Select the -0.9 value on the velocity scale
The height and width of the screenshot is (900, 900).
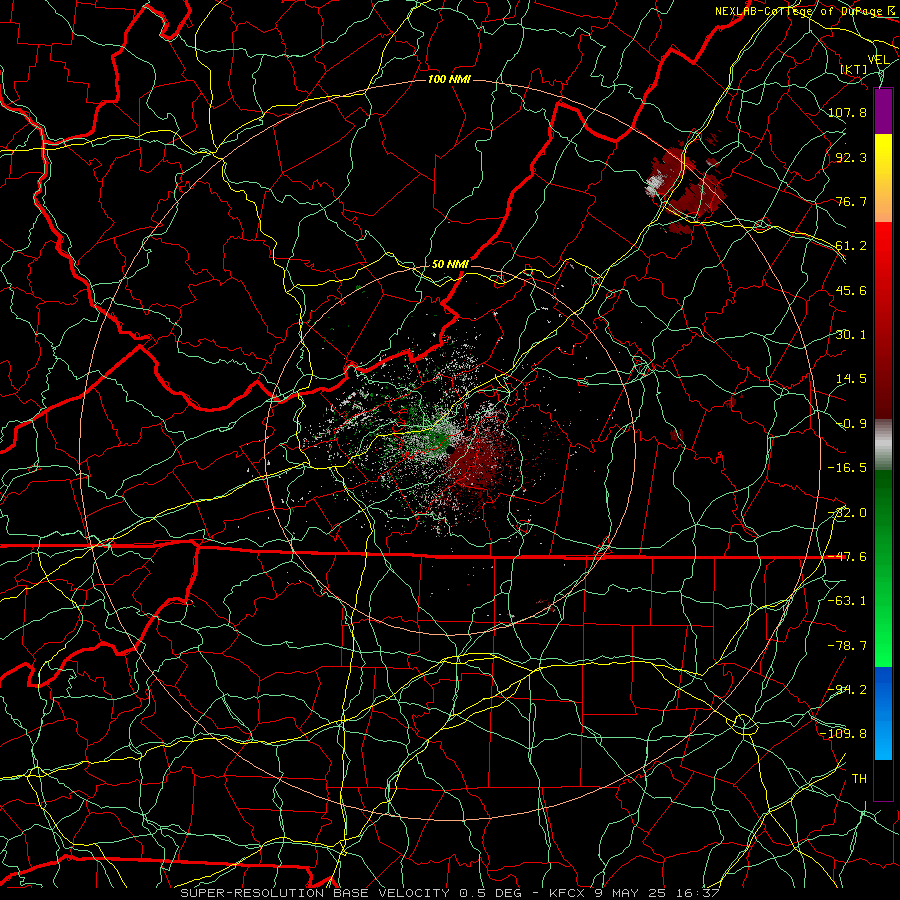(x=852, y=424)
